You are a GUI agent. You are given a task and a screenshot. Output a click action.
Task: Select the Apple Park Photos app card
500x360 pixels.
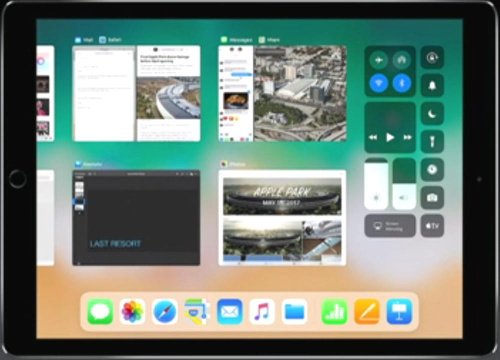pos(282,218)
